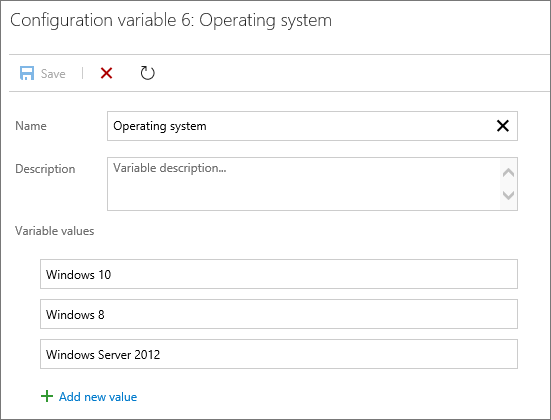Delete variable with the red X icon
This screenshot has height=420, width=551.
coord(106,73)
